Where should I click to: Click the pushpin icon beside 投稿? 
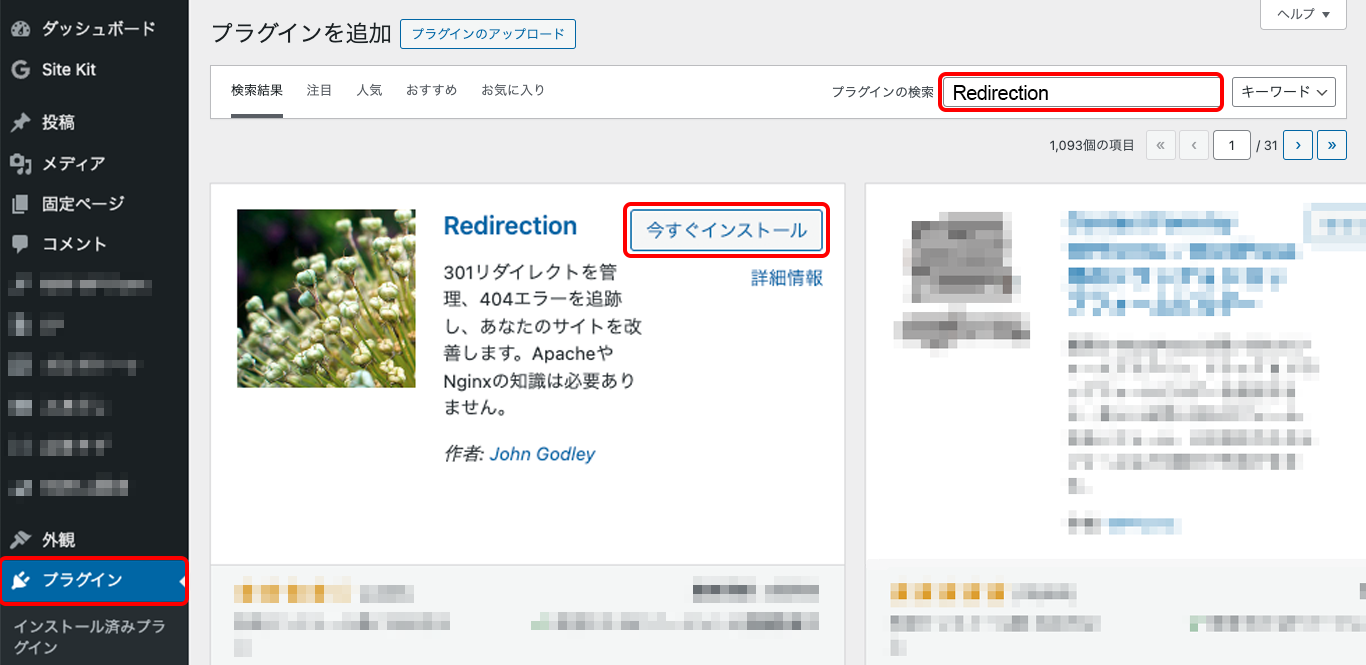[20, 123]
